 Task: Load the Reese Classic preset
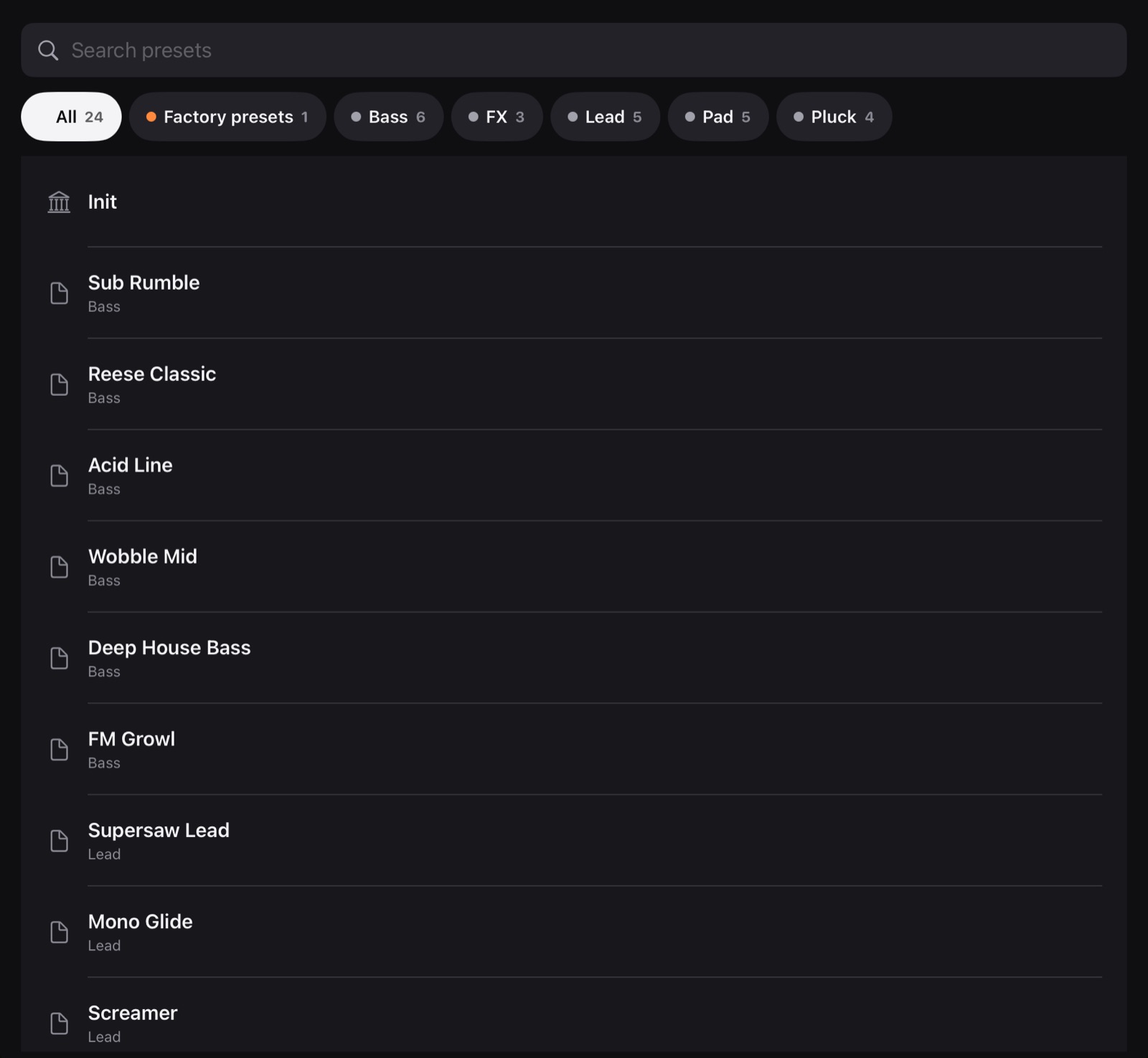[573, 384]
